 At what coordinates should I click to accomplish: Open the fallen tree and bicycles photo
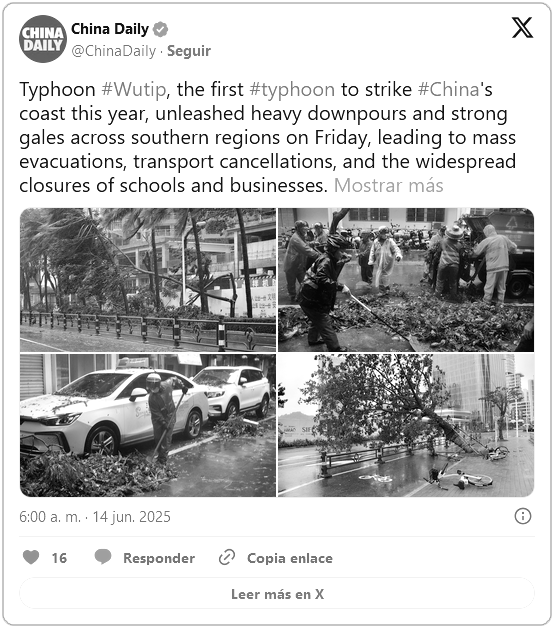pyautogui.click(x=406, y=425)
